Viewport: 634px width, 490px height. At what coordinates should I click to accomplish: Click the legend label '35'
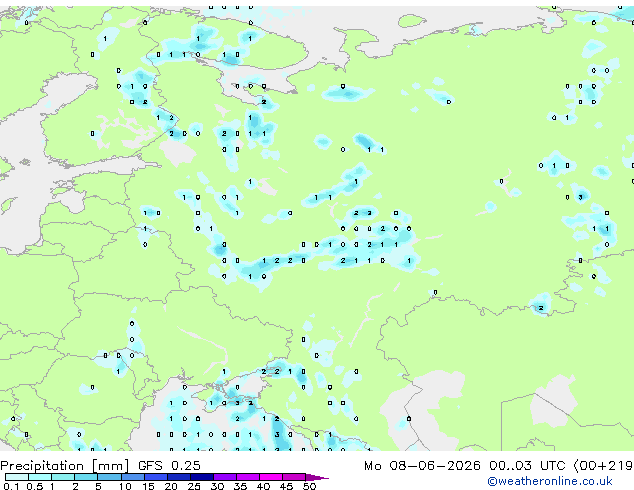click(240, 486)
